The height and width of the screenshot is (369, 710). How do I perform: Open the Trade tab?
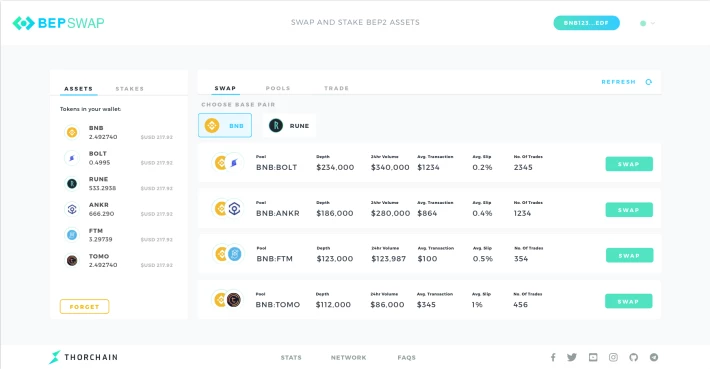click(x=336, y=88)
